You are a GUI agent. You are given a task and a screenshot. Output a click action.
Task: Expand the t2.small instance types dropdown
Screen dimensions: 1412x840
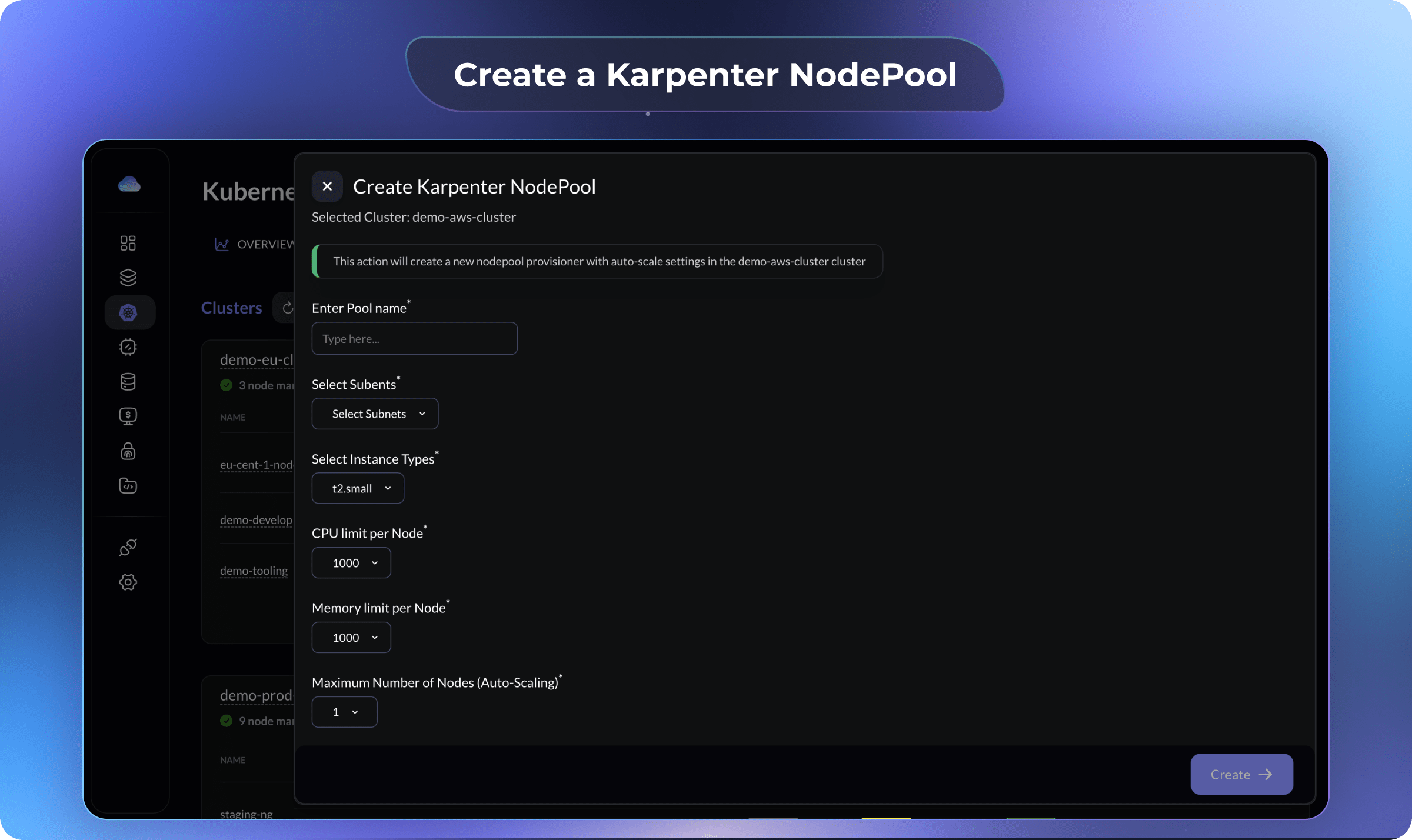coord(357,488)
